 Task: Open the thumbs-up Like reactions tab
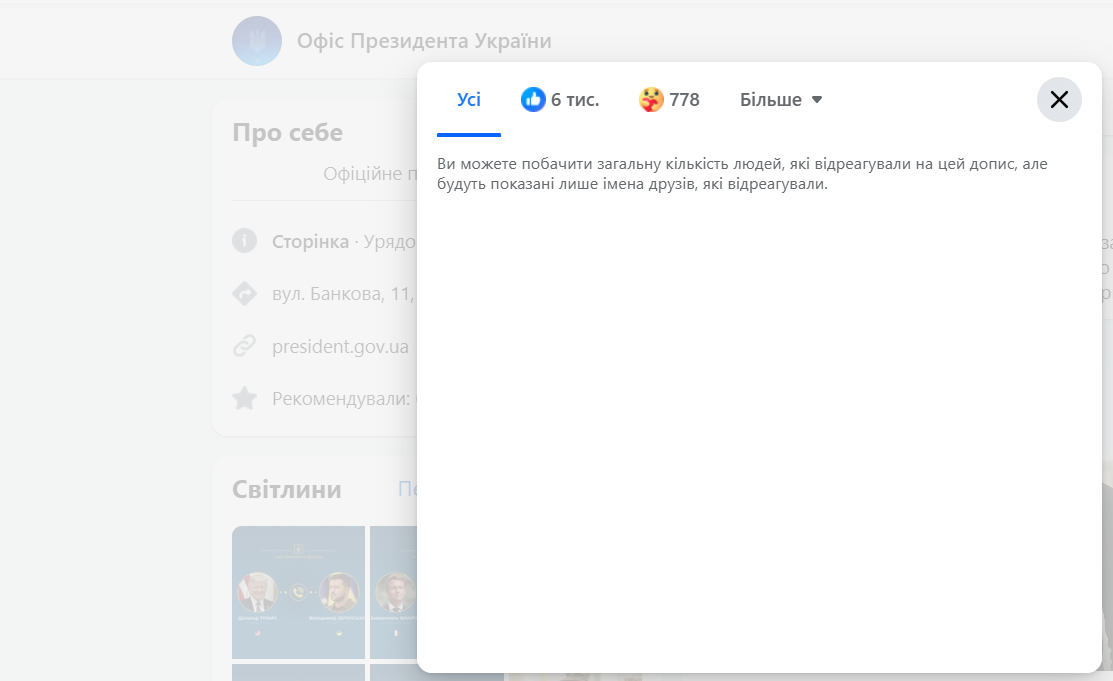[560, 100]
